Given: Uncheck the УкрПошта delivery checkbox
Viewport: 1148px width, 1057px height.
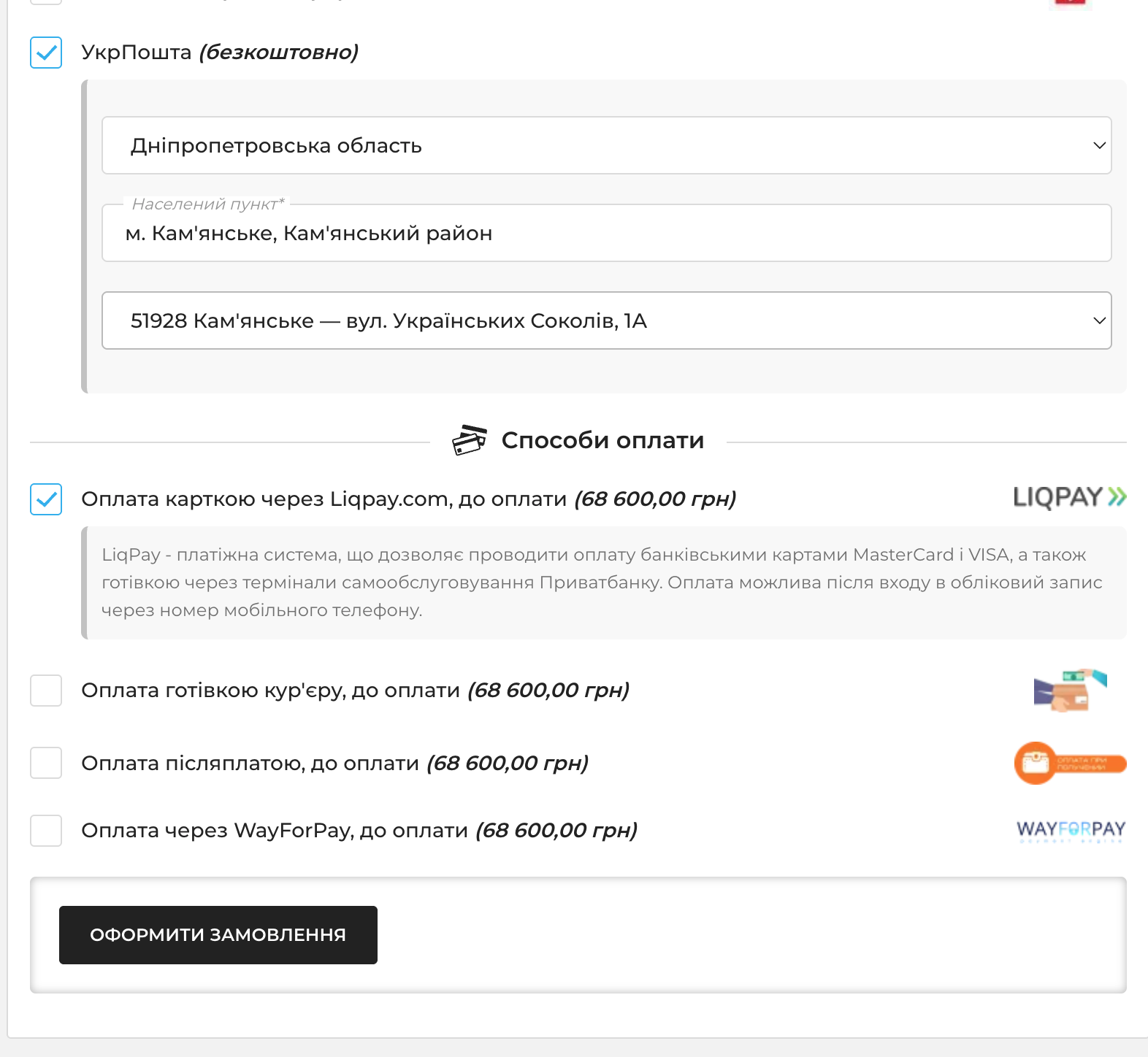Looking at the screenshot, I should click(46, 53).
